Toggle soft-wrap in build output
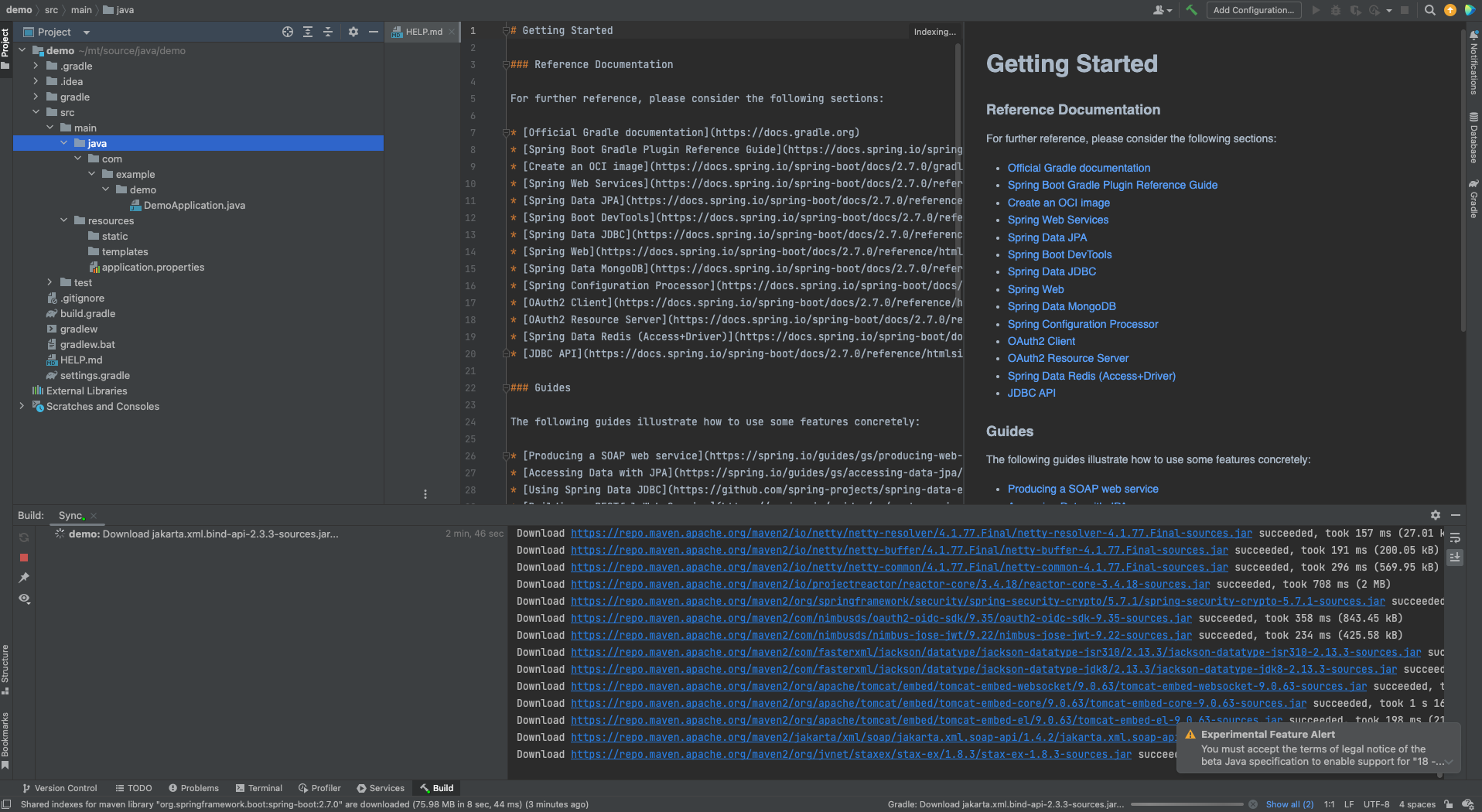The height and width of the screenshot is (812, 1482). pyautogui.click(x=1455, y=537)
